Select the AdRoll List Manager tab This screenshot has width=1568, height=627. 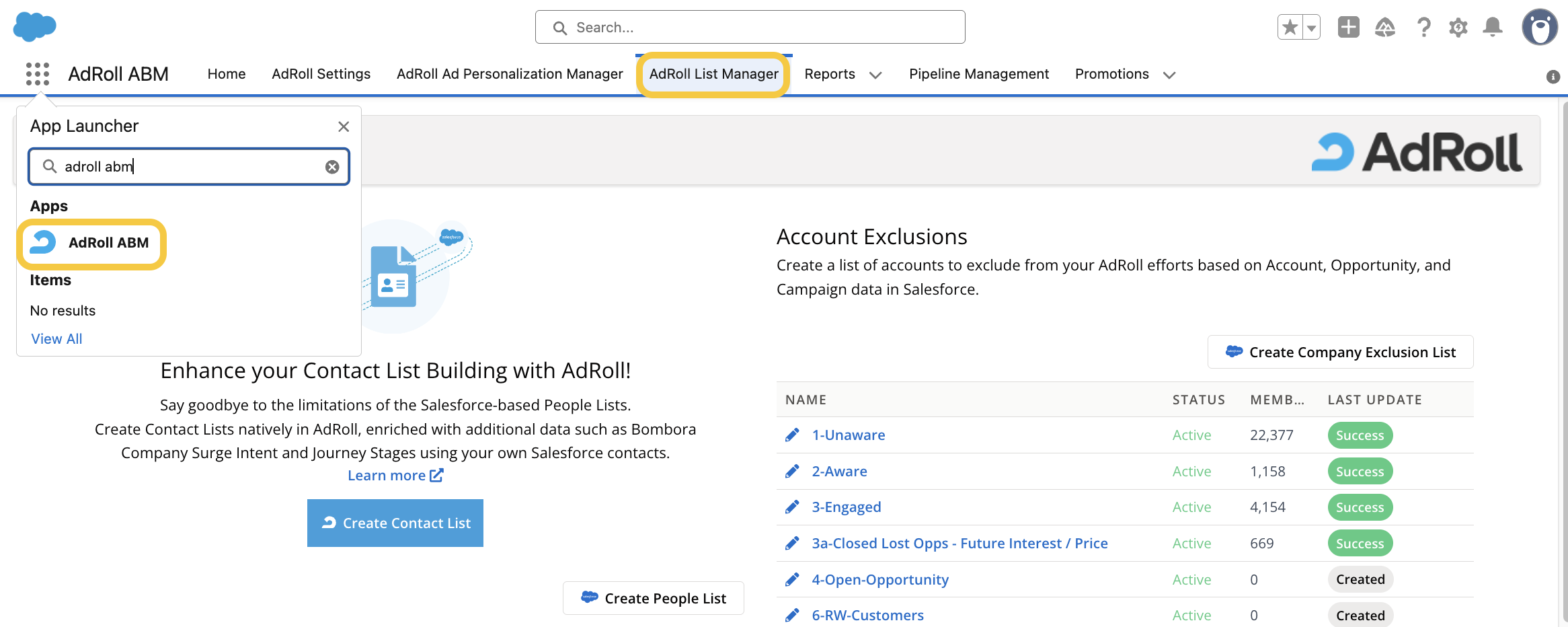point(713,74)
